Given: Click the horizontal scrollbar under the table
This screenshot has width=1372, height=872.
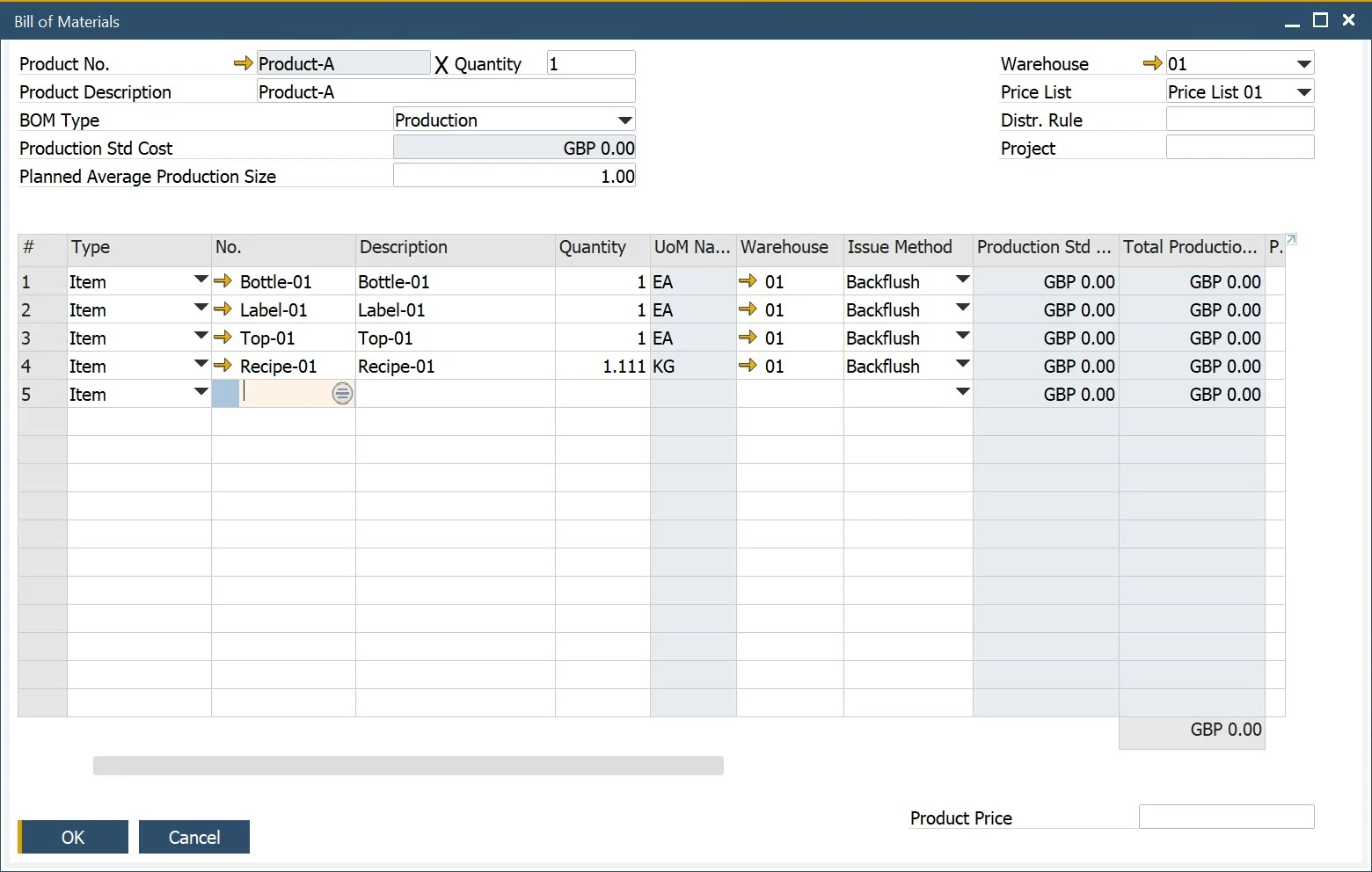Looking at the screenshot, I should [x=408, y=766].
